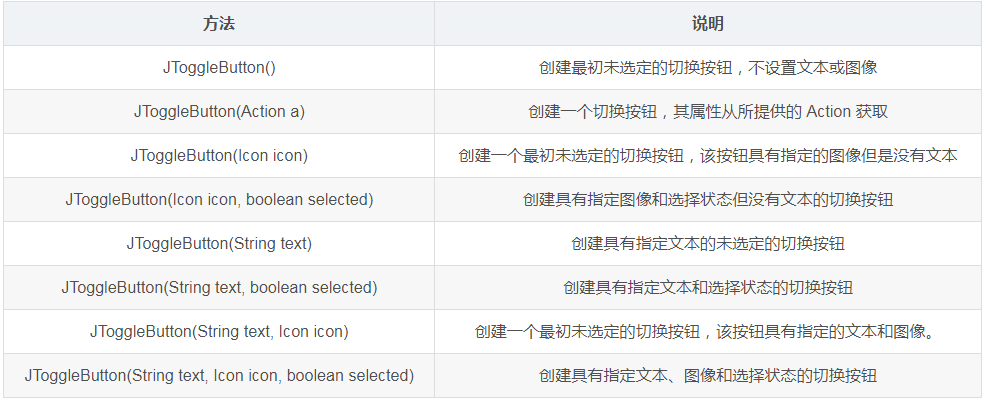
Task: Click 创建具有指定文本、图像和选择状态的切换按钮 cell
Action: pyautogui.click(x=708, y=375)
